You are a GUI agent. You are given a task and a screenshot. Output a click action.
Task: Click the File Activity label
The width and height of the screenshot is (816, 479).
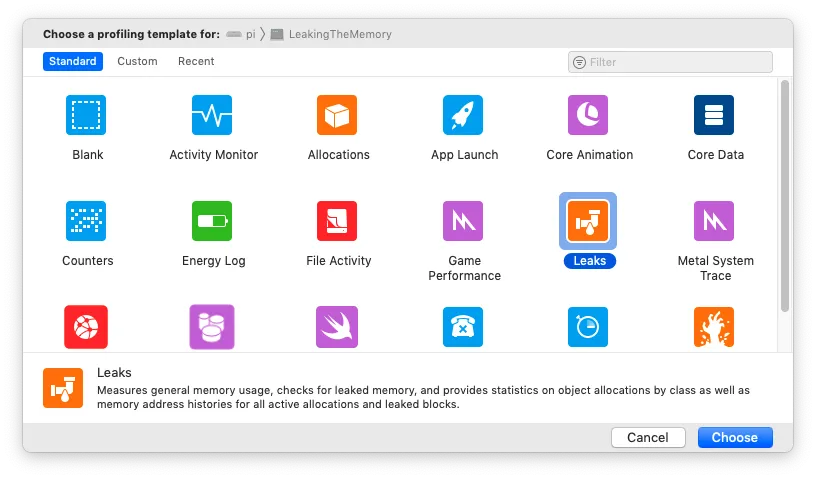pos(339,261)
